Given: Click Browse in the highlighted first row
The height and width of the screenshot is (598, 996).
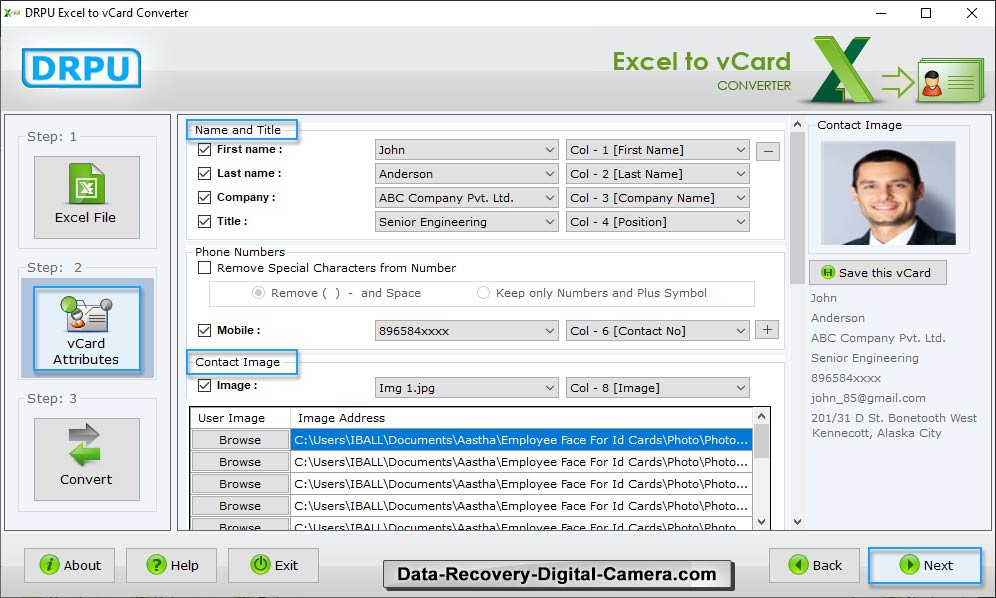Looking at the screenshot, I should [240, 440].
